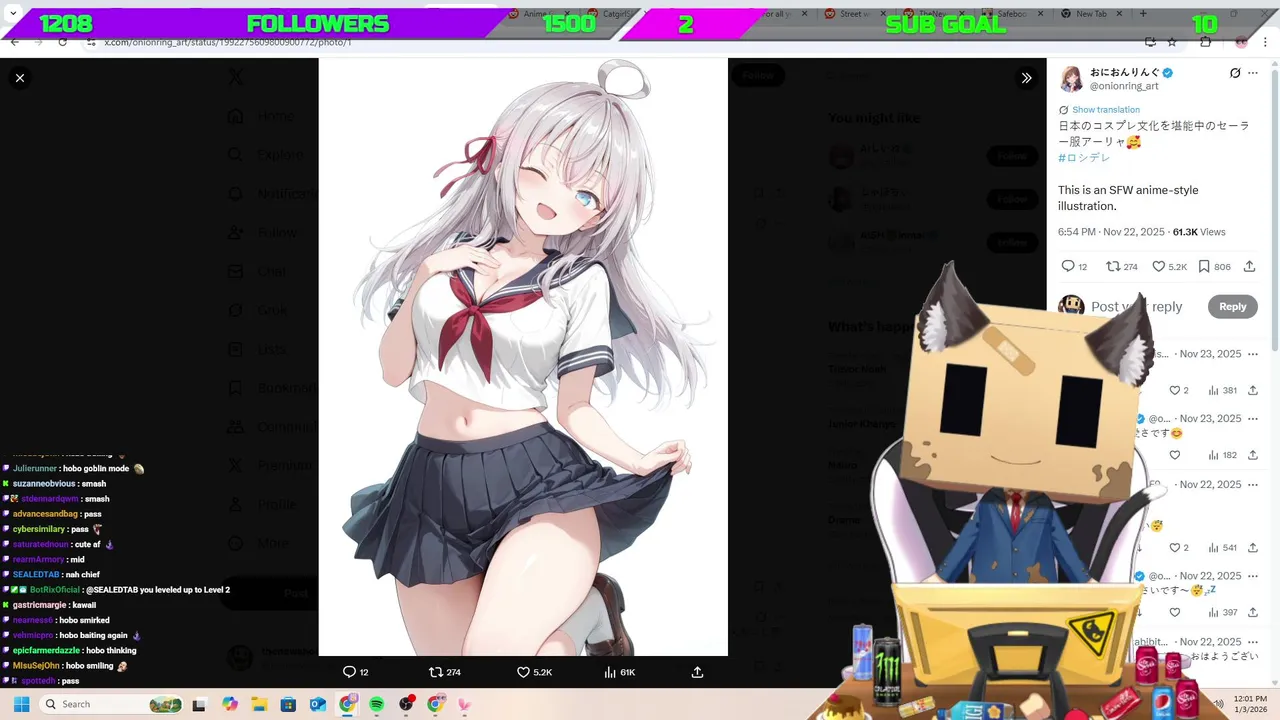The width and height of the screenshot is (1280, 720).
Task: Repost using the 274 retweet icon in sidebar
Action: (1122, 266)
